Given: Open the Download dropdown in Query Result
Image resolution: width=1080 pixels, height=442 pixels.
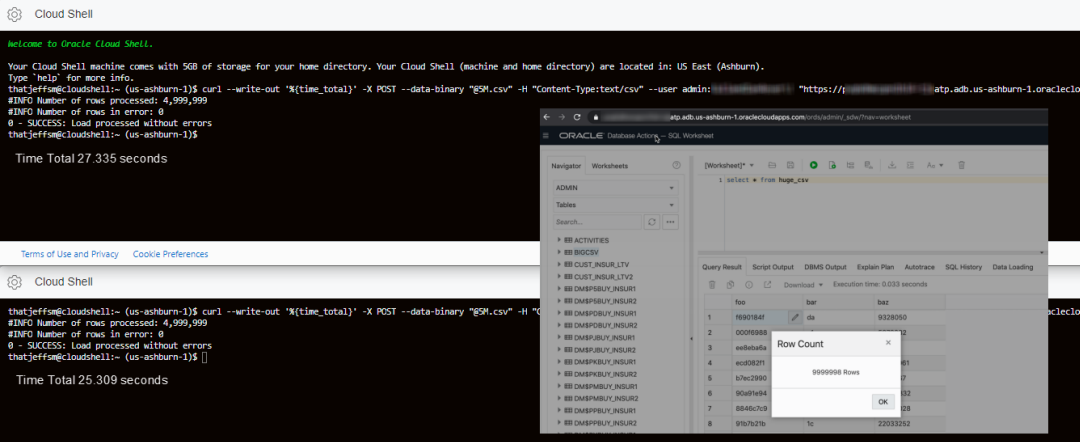Looking at the screenshot, I should [802, 284].
